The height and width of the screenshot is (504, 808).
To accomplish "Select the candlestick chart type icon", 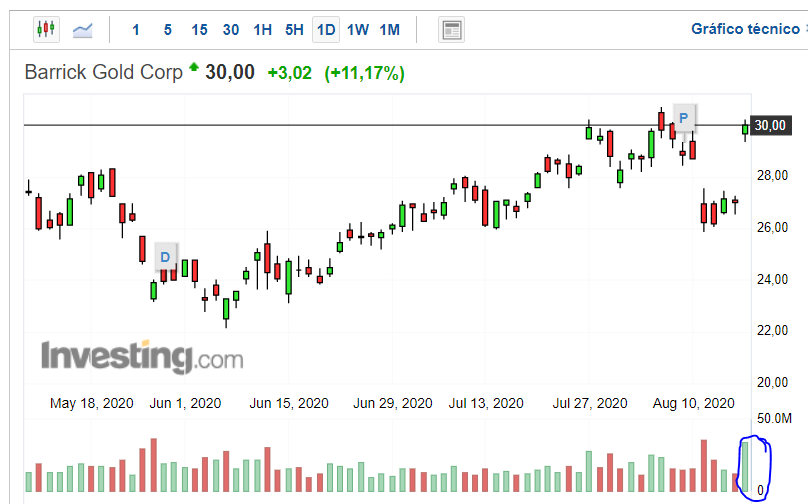I will 47,30.
